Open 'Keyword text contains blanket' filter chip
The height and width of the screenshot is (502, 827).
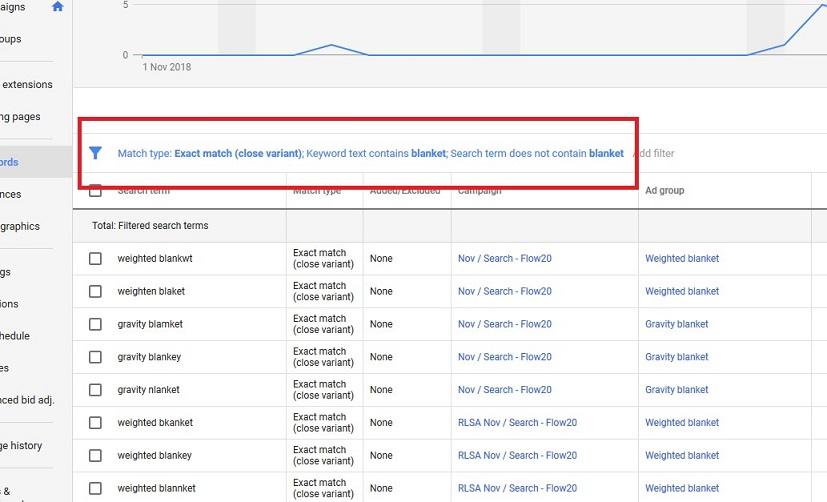coord(375,154)
